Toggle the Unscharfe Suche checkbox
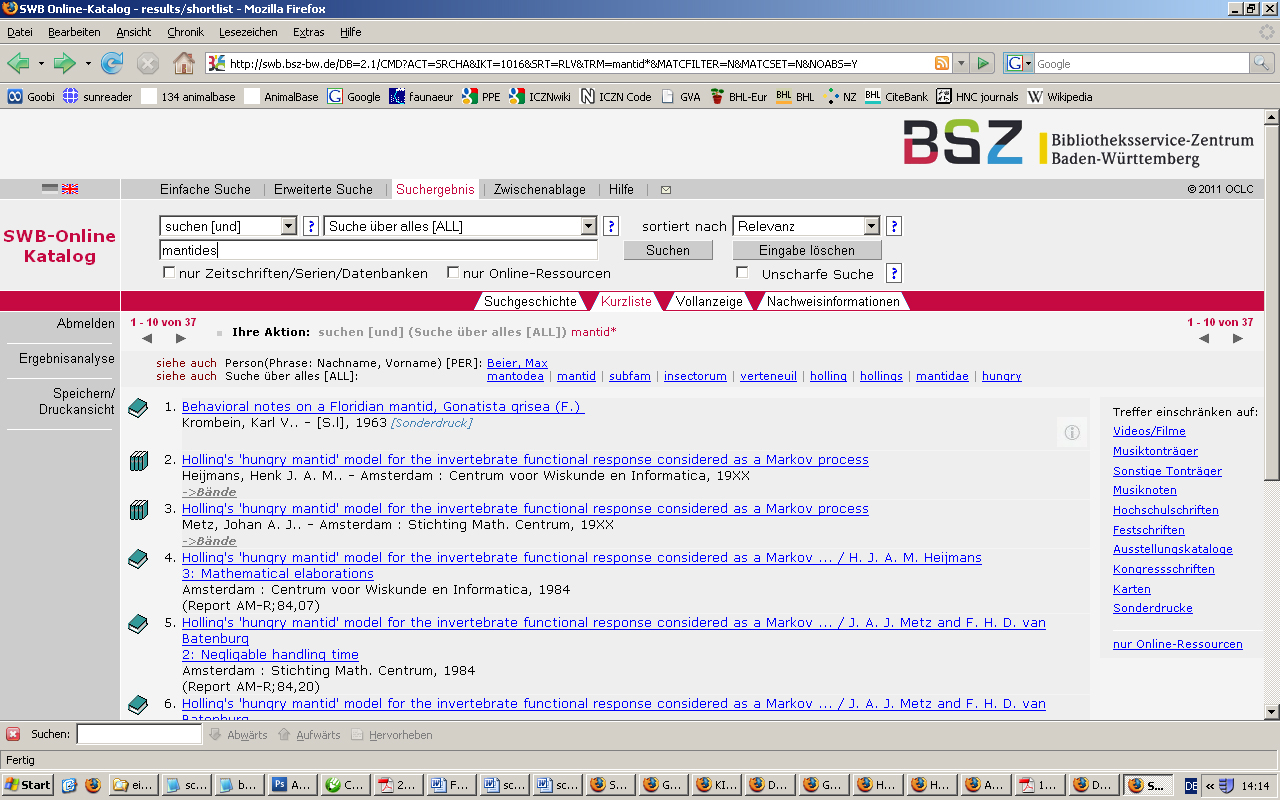This screenshot has height=800, width=1280. point(742,272)
